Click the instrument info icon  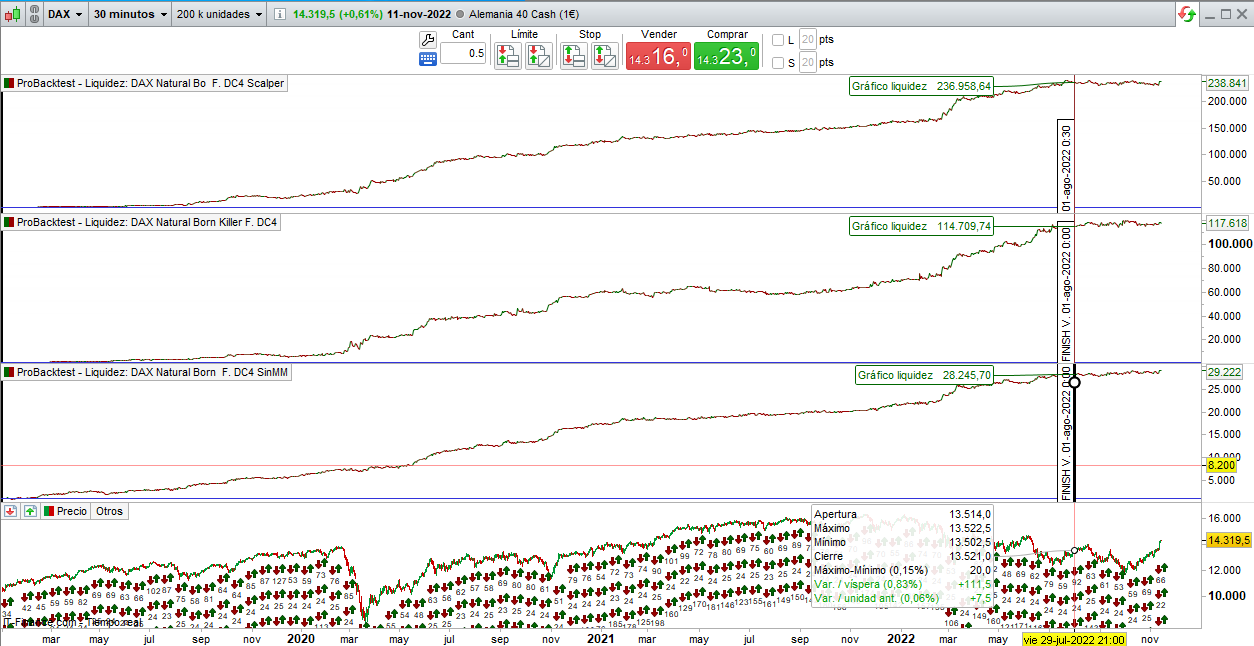point(279,15)
